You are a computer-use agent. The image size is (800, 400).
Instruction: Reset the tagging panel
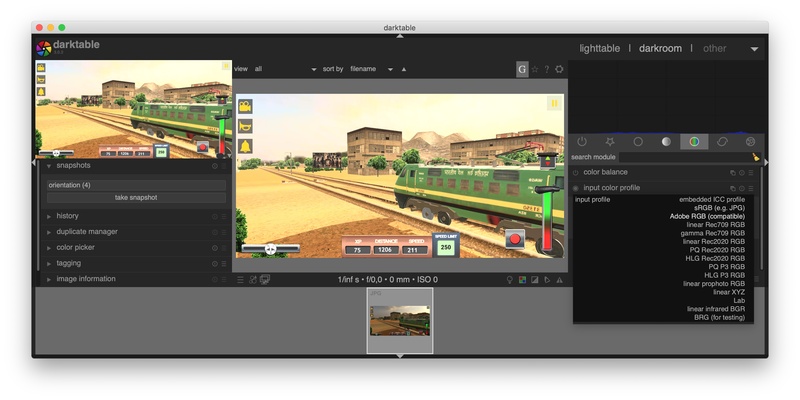click(215, 264)
